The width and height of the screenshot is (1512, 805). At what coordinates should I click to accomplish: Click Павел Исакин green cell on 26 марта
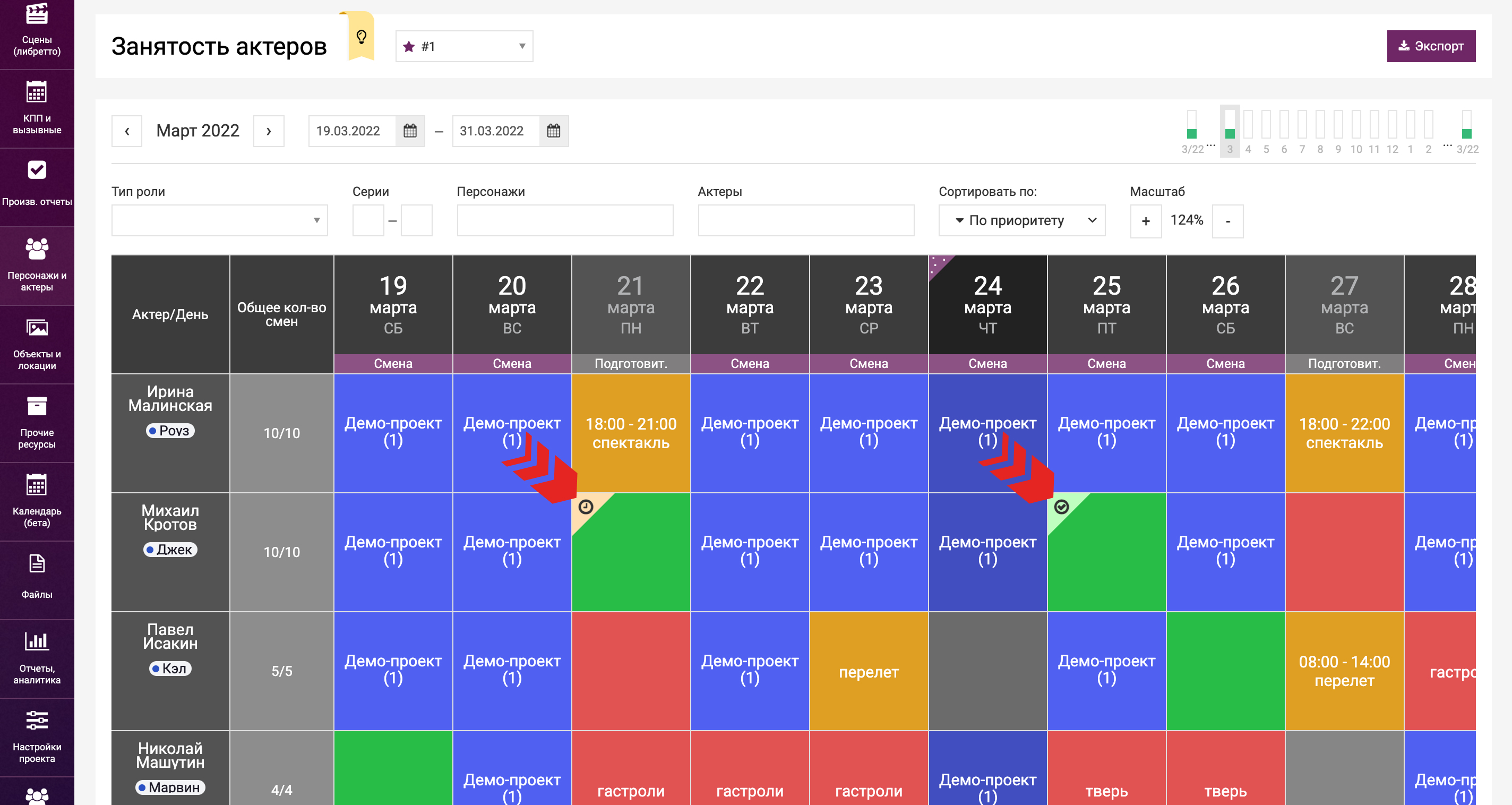1225,671
